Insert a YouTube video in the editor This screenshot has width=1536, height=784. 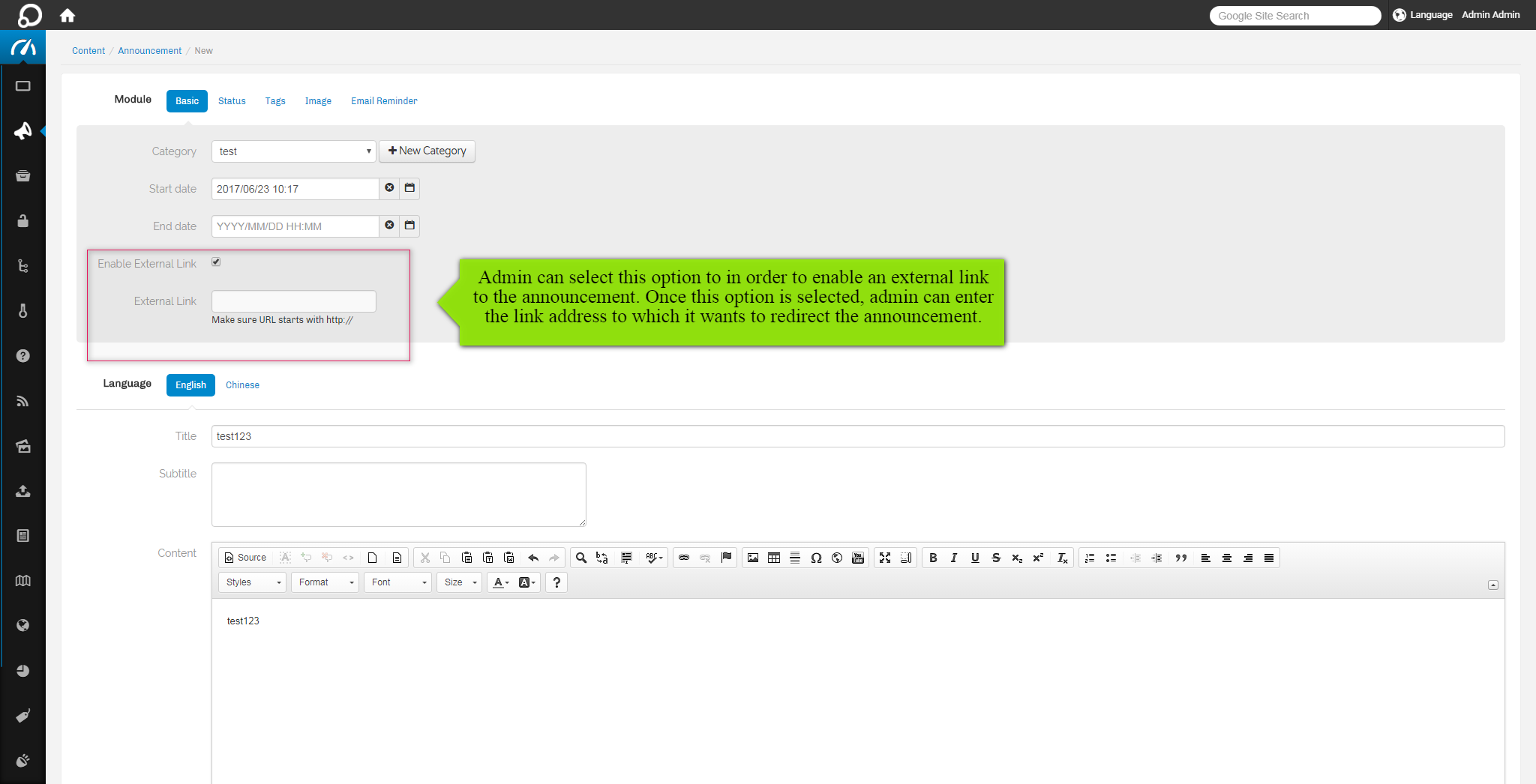point(858,558)
